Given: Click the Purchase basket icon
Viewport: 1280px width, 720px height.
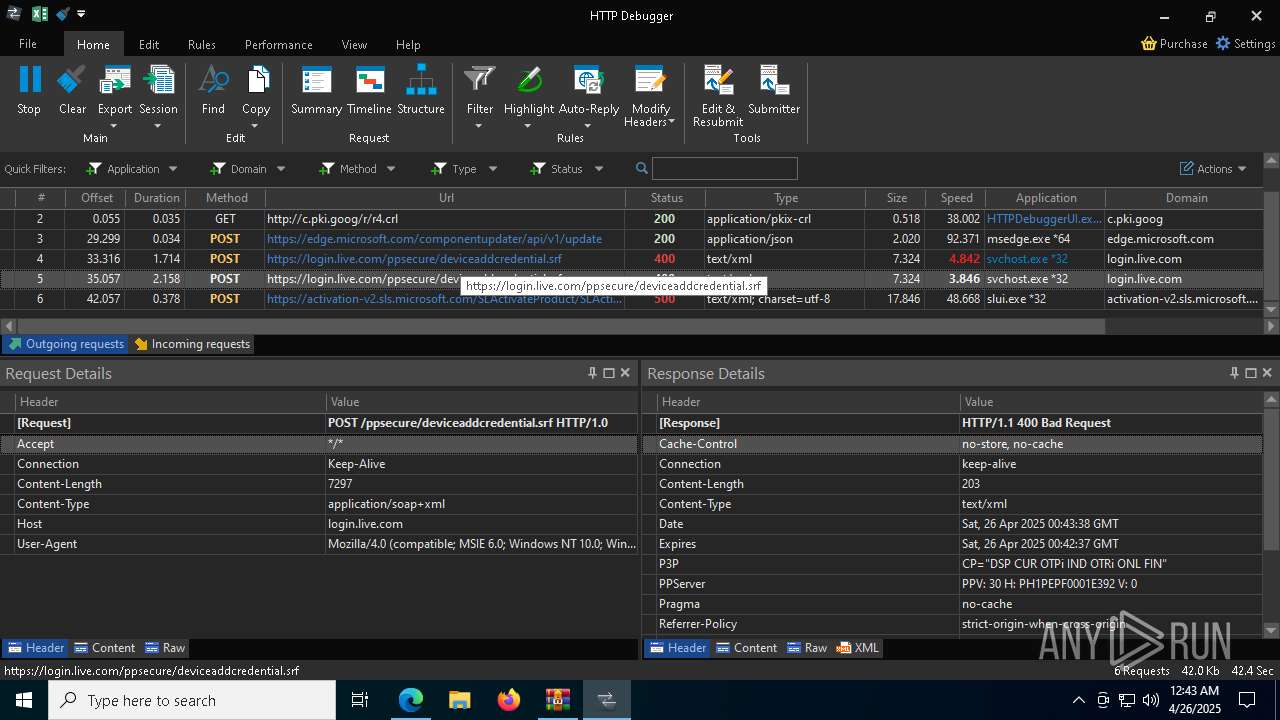Looking at the screenshot, I should coord(1149,44).
